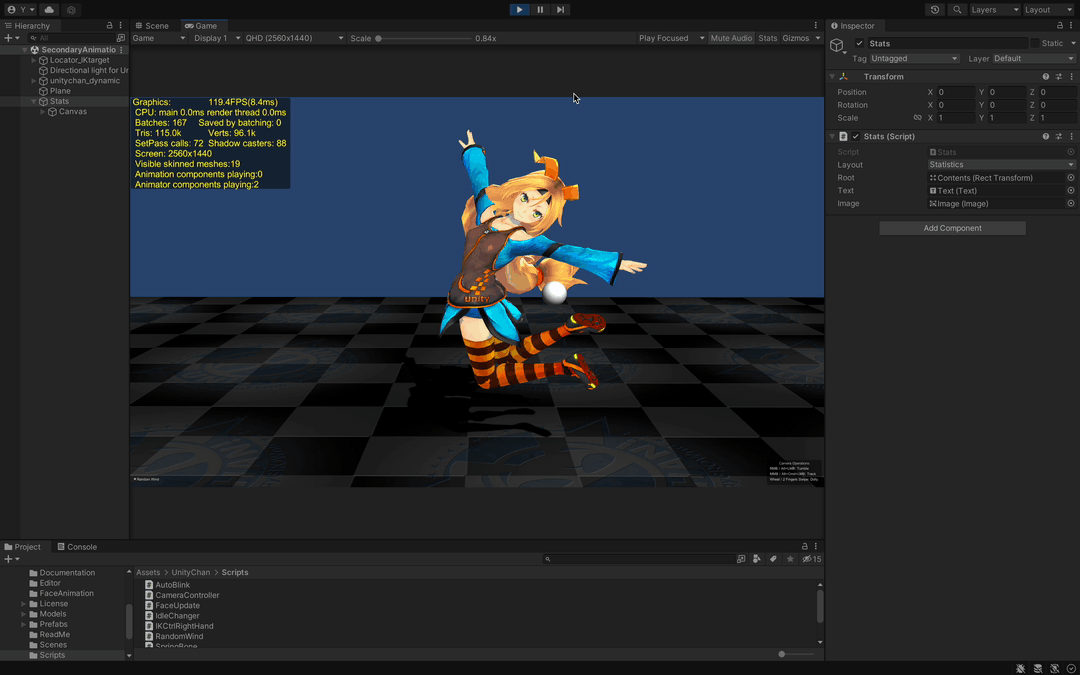The image size is (1080, 675).
Task: Lock the Project panel
Action: coord(804,547)
